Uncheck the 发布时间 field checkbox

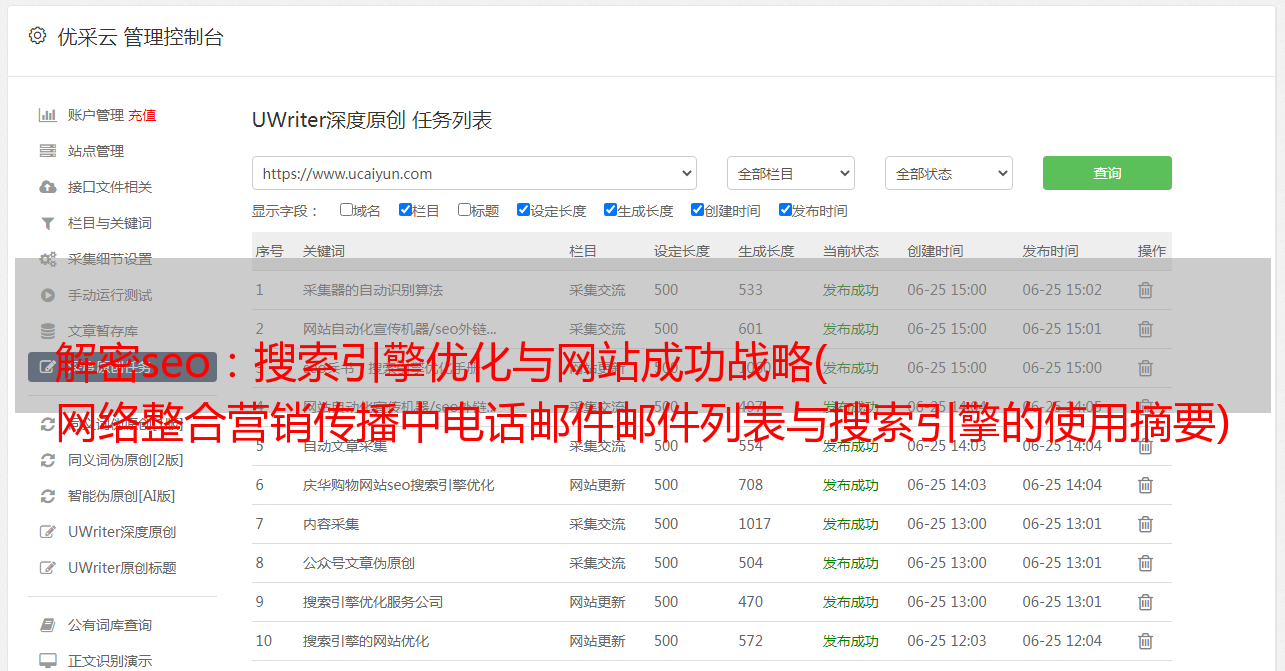(785, 210)
